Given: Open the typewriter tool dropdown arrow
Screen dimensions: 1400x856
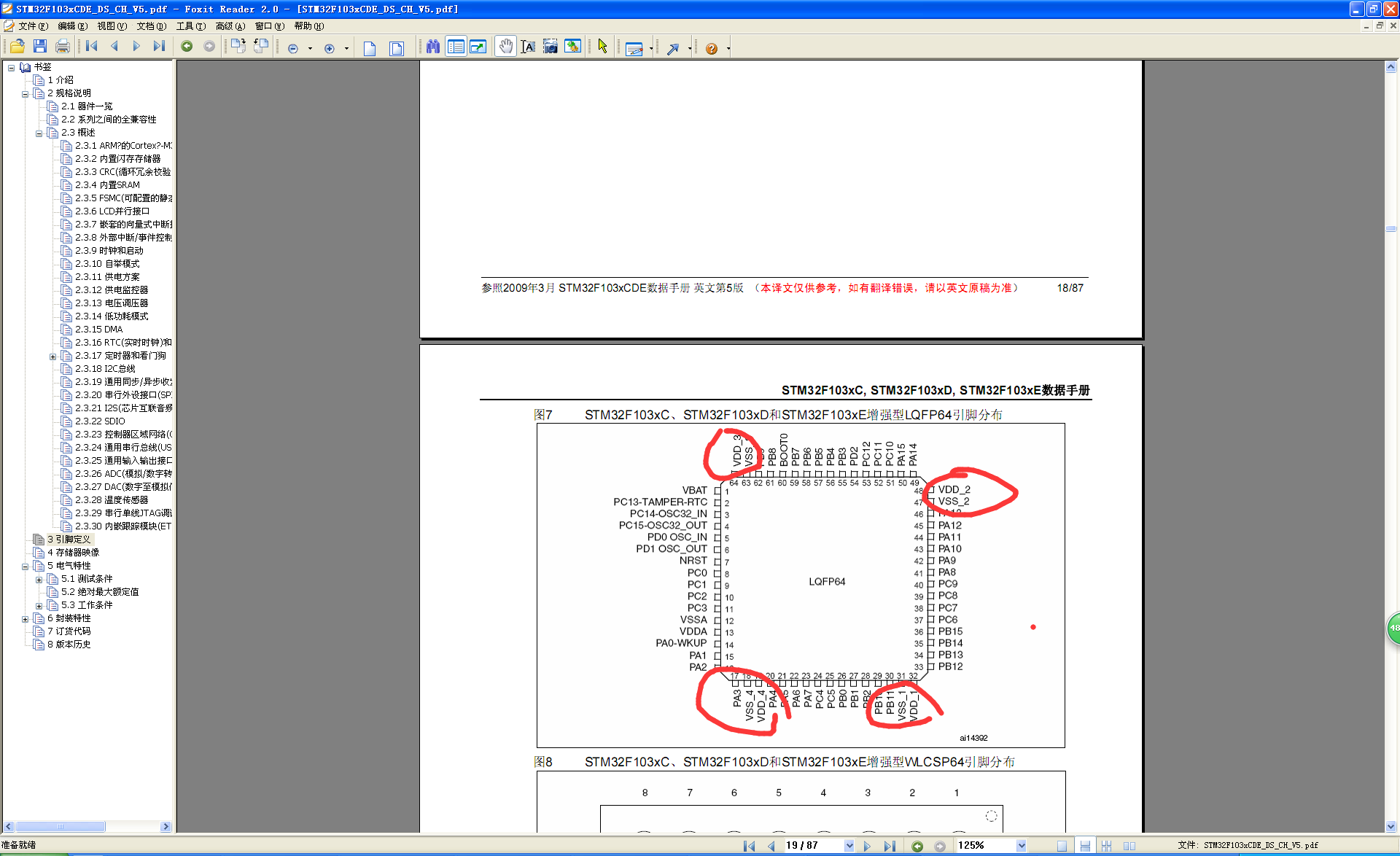Looking at the screenshot, I should point(651,48).
